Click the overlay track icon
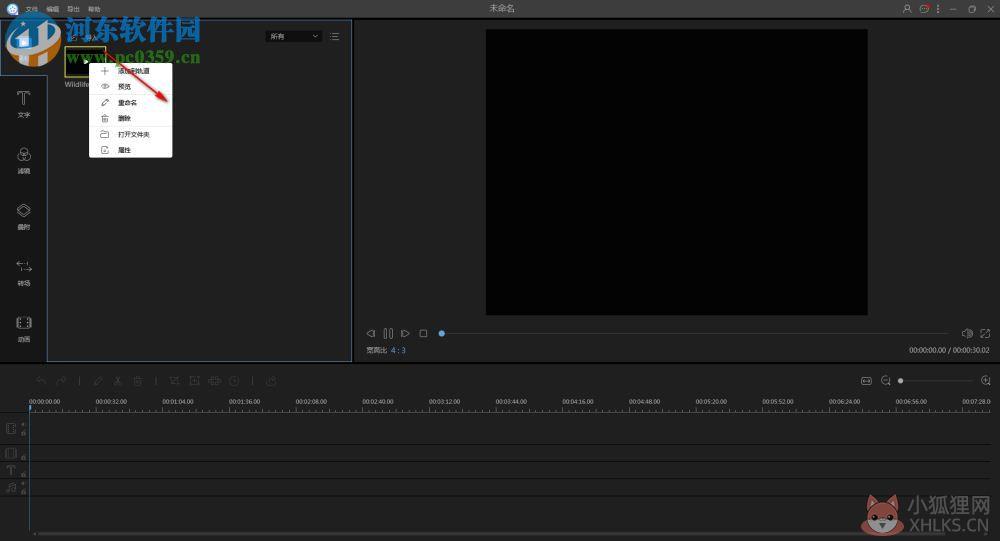 11,454
